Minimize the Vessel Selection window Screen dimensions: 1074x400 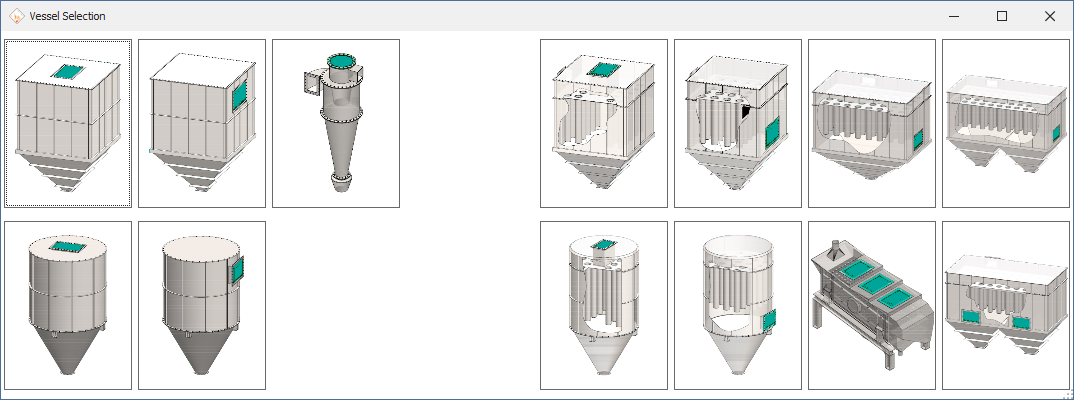(x=954, y=16)
